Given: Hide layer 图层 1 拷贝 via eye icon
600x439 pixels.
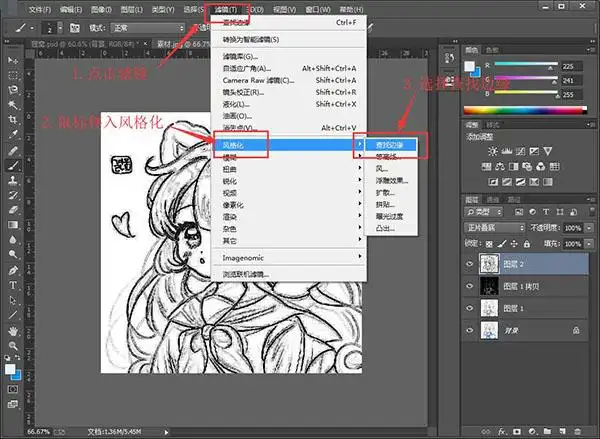Looking at the screenshot, I should 470,286.
